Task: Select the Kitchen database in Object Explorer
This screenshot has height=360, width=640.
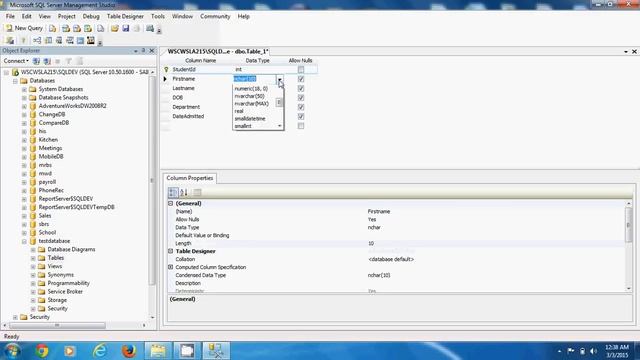Action: tap(48, 140)
